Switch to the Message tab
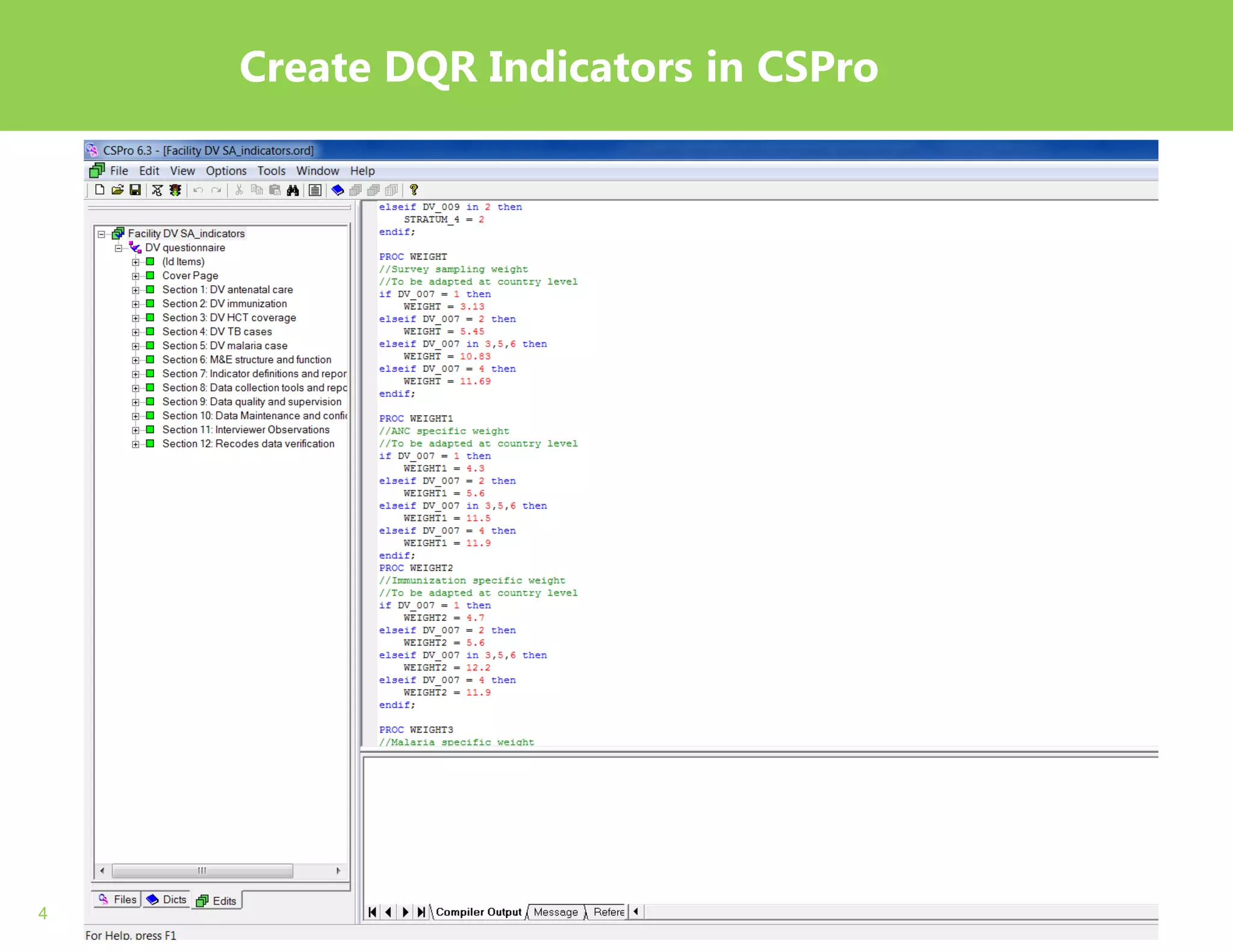This screenshot has height=952, width=1233. click(x=556, y=912)
